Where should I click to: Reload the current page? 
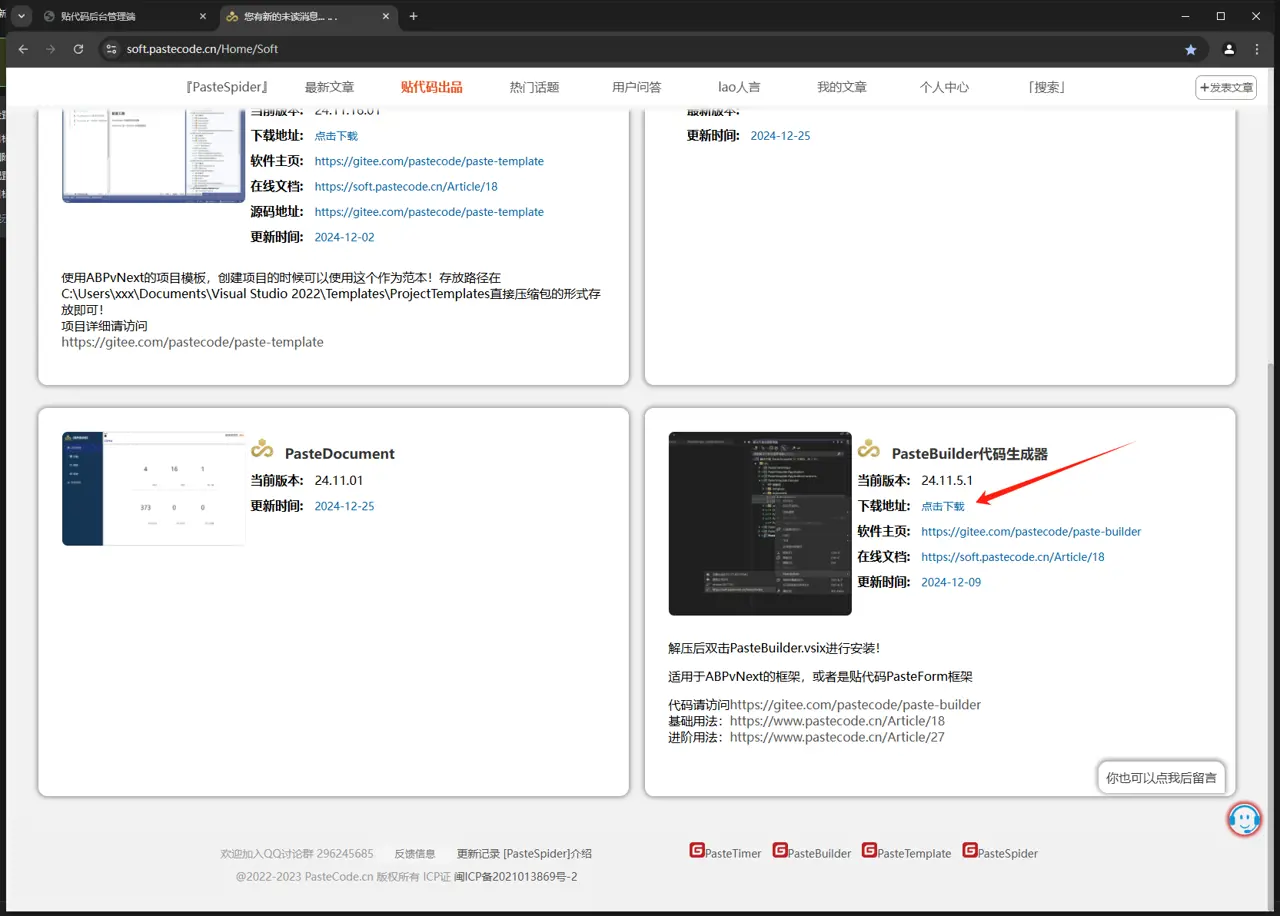[x=79, y=49]
